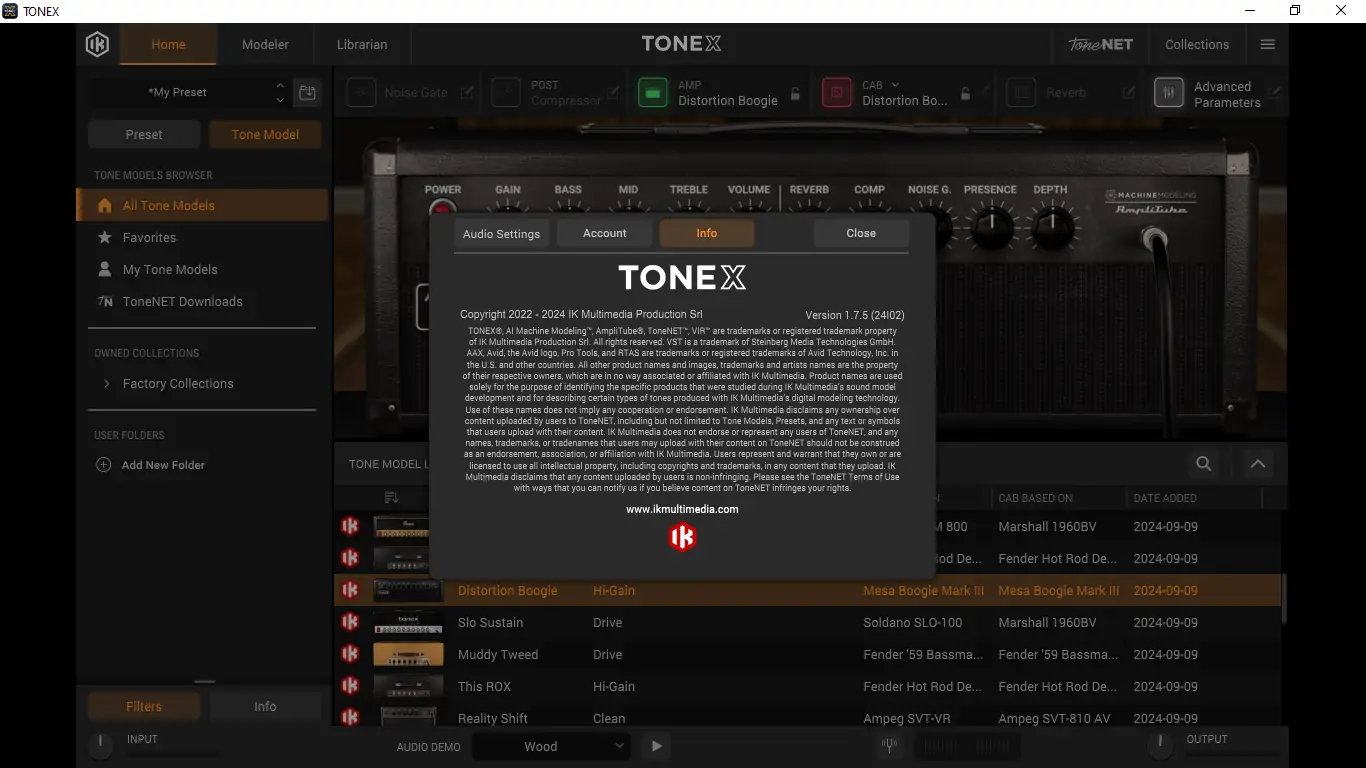Expand Factory Collections
The height and width of the screenshot is (768, 1366).
pyautogui.click(x=107, y=384)
